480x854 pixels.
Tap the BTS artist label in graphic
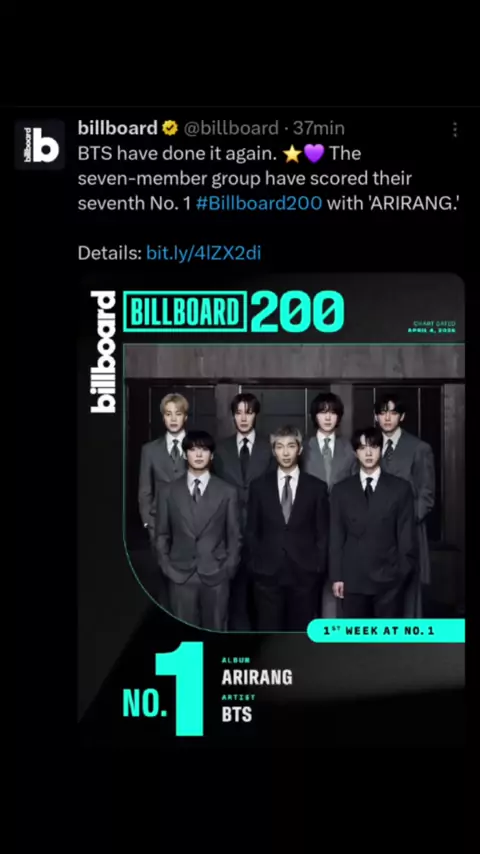tap(236, 714)
